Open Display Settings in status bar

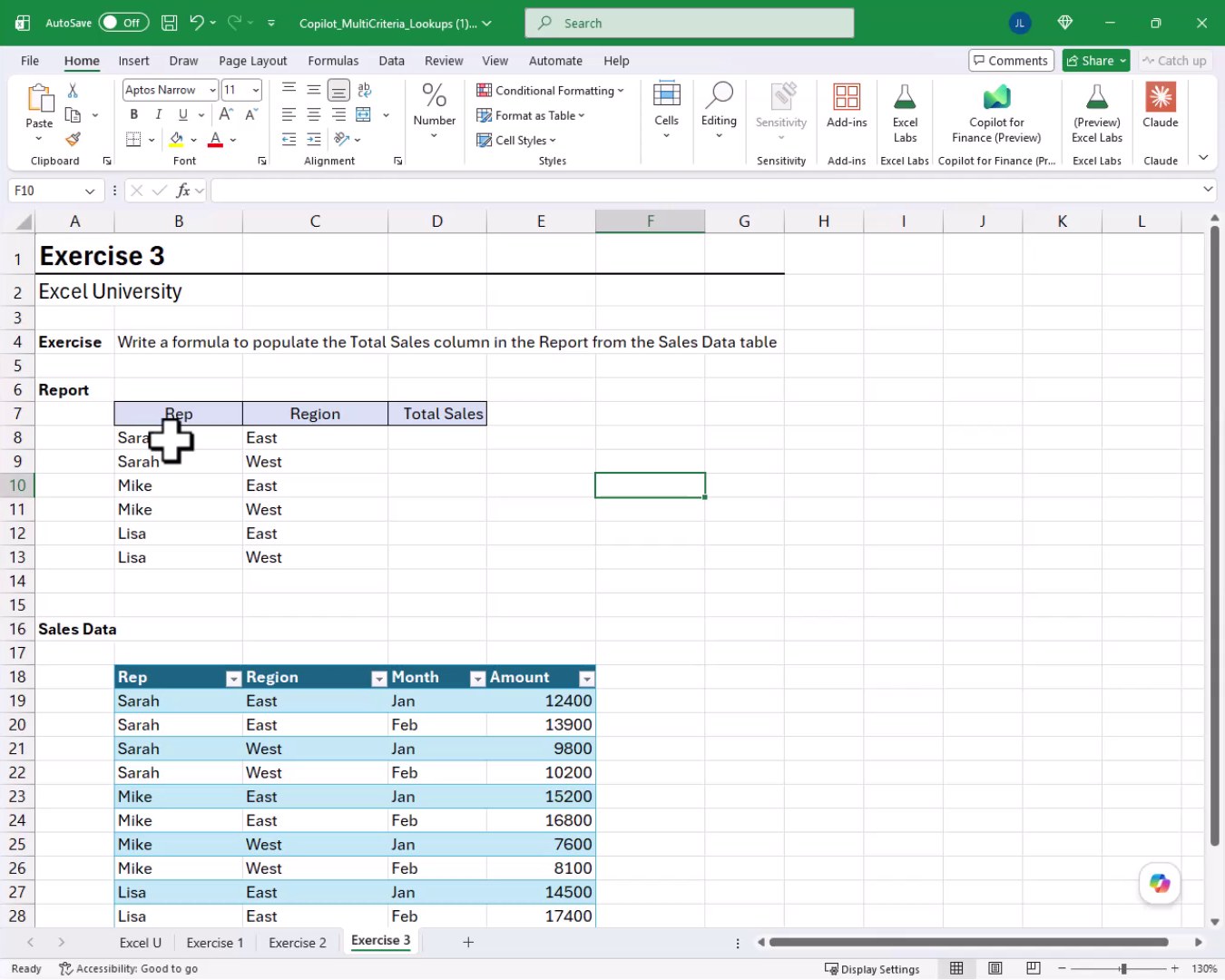[x=872, y=969]
